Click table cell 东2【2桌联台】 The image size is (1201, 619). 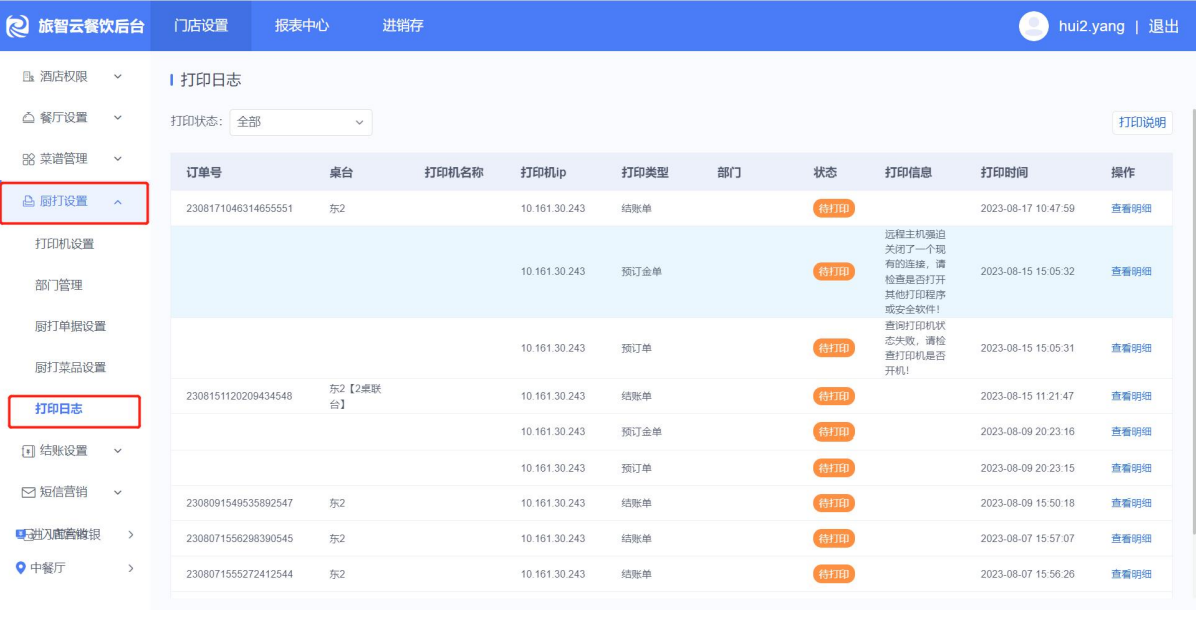click(355, 396)
